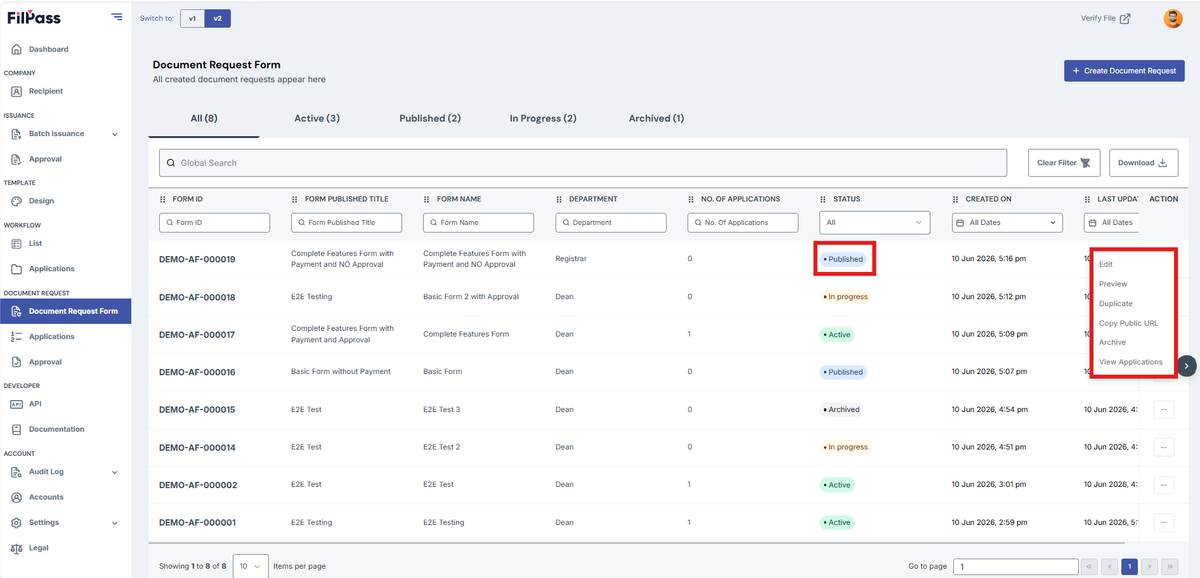Change the items per page dropdown
The width and height of the screenshot is (1200, 578).
(x=251, y=566)
